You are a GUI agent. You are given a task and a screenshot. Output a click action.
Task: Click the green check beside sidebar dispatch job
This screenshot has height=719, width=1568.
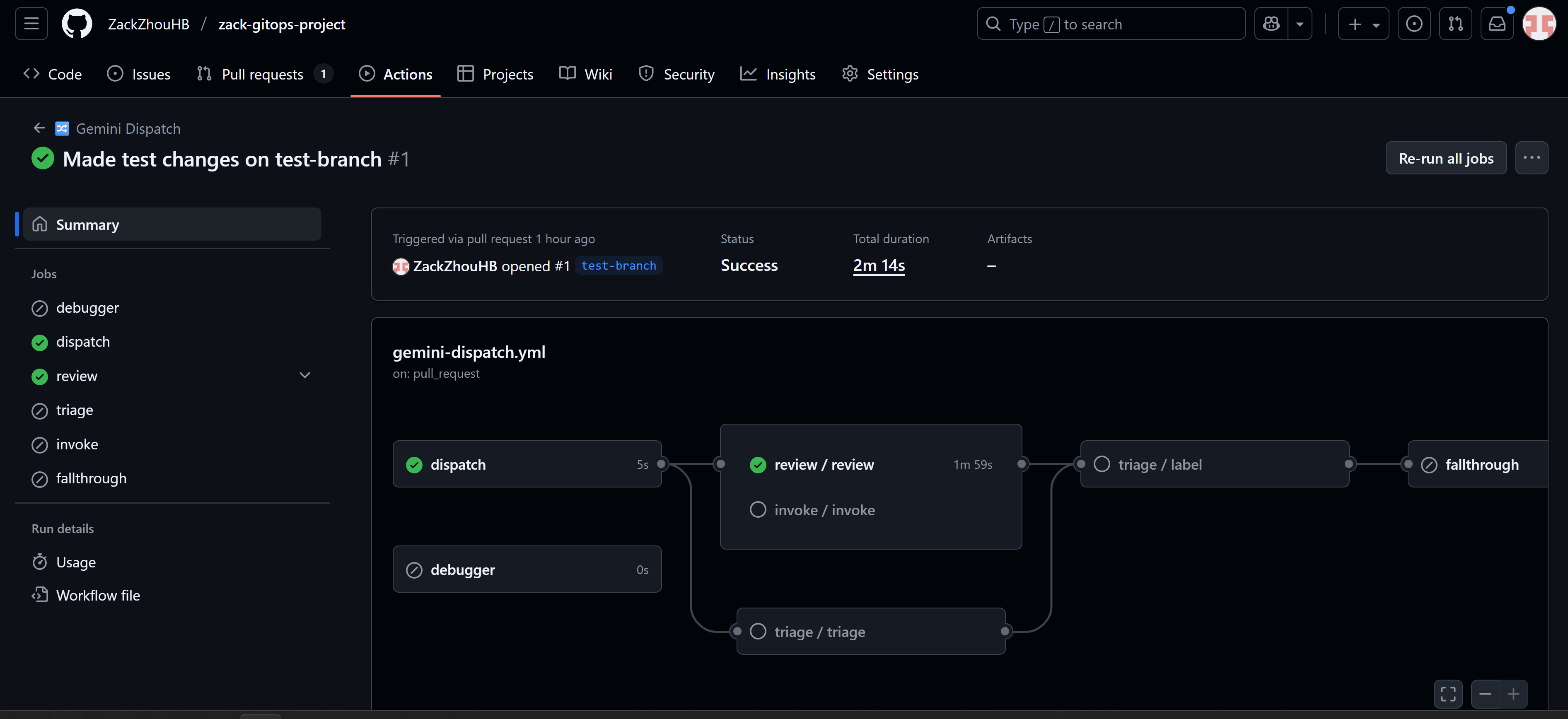tap(40, 343)
